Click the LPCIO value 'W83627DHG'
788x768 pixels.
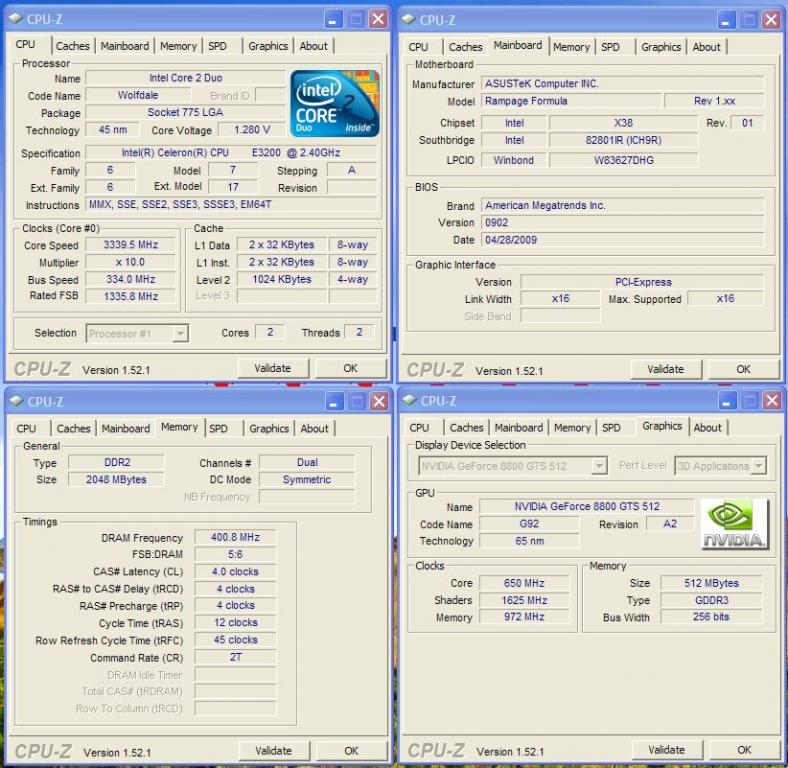pos(624,160)
